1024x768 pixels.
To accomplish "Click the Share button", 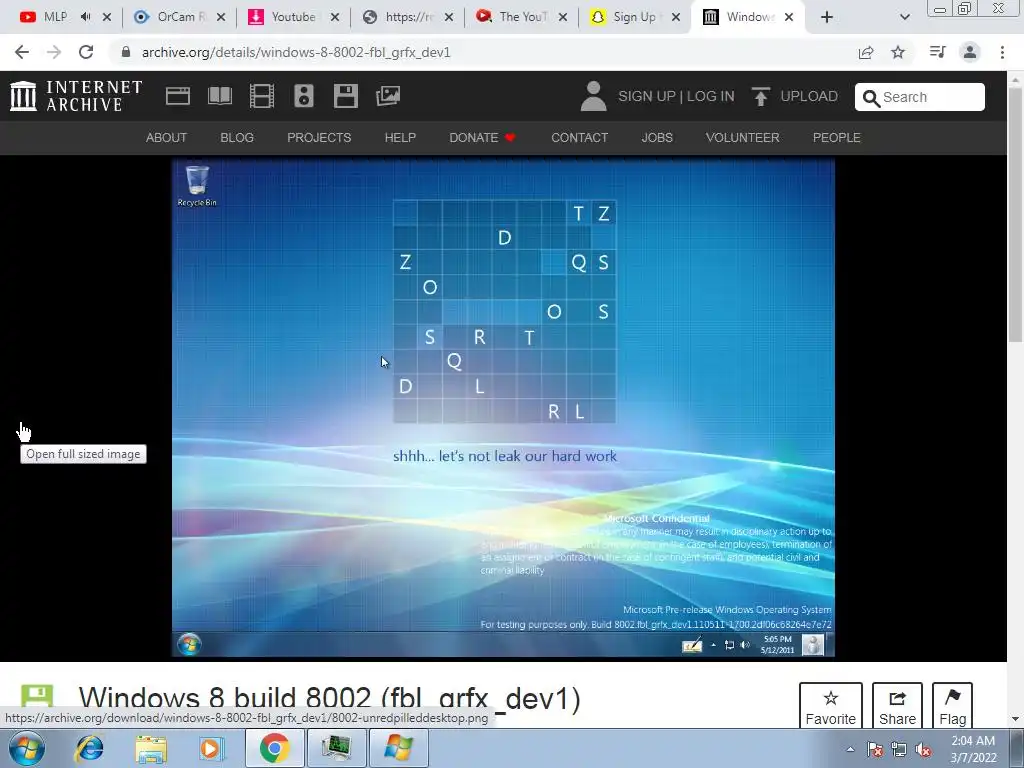I will click(897, 707).
